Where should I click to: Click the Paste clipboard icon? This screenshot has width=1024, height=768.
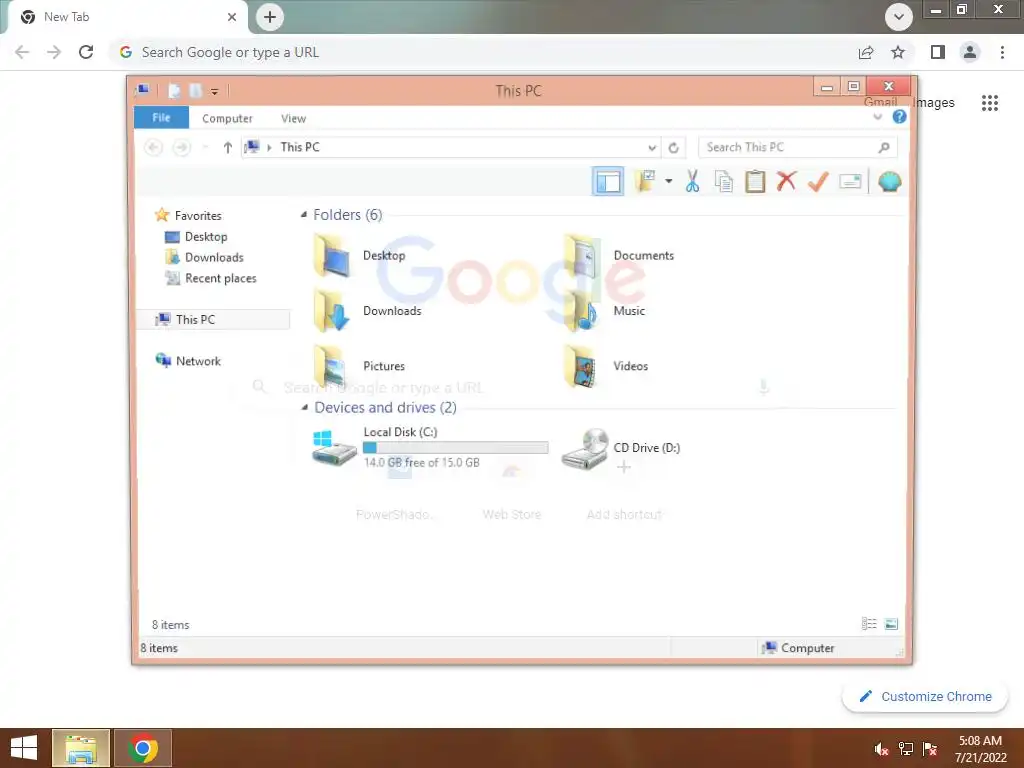(755, 181)
